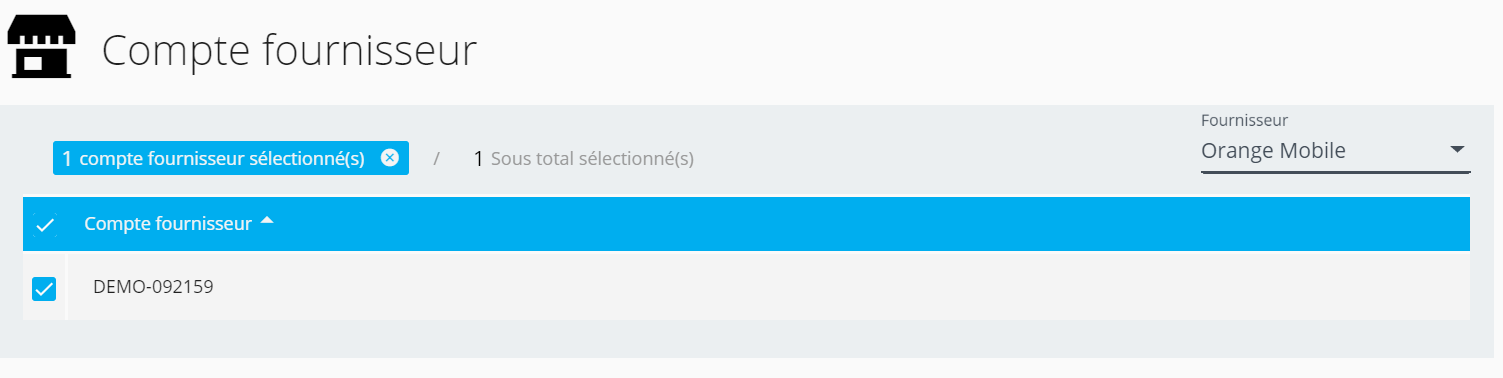Click the 'Sous total sélectionné(s)' label
Viewport: 1503px width, 378px height.
(592, 159)
